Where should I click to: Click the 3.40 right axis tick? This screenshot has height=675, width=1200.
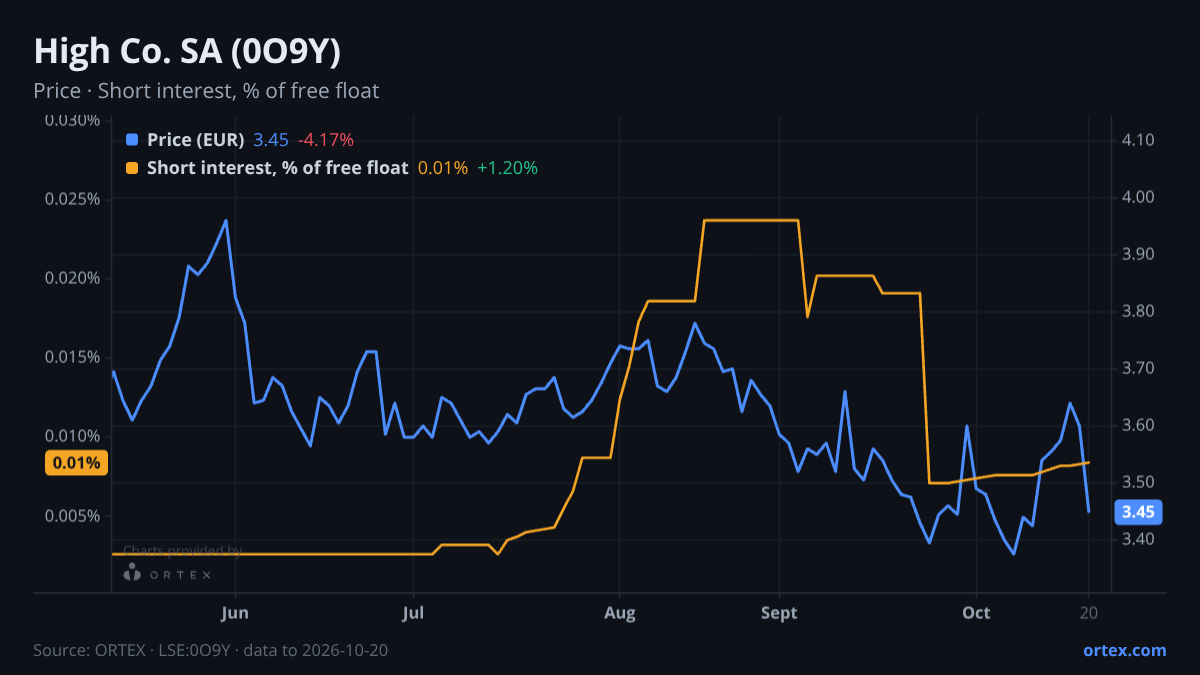click(1138, 539)
